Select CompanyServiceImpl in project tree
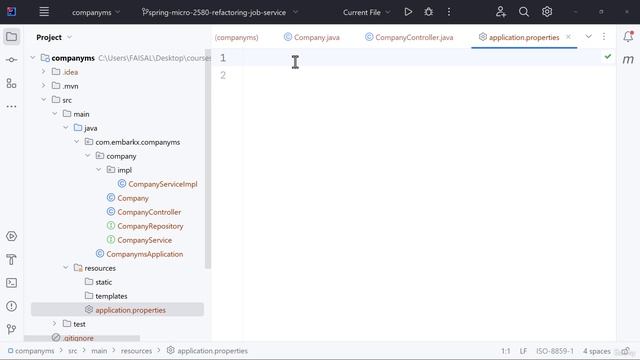Viewport: 640px width, 360px height. point(163,184)
